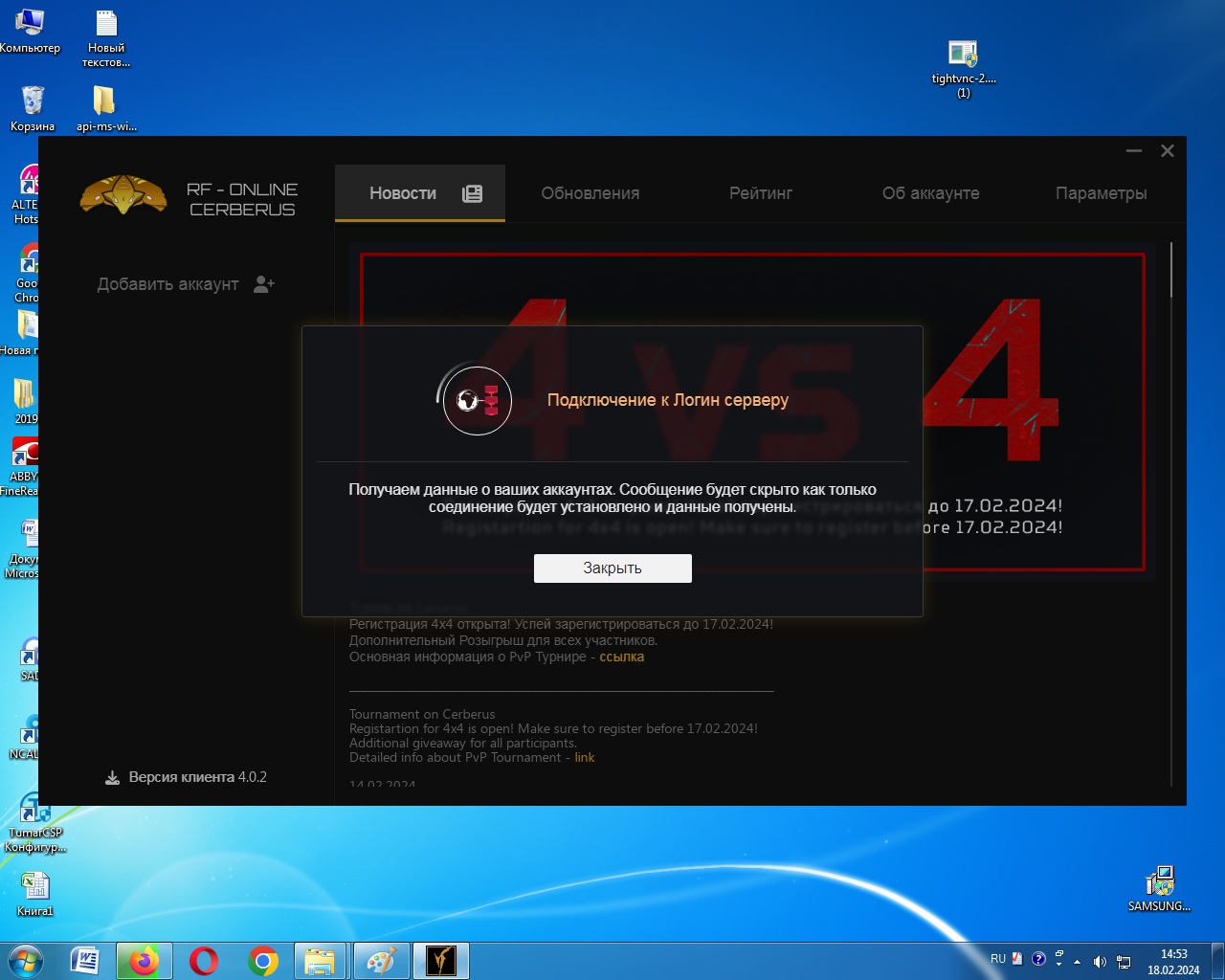Click the line 'Additional giveaway for all participants.'
This screenshot has width=1225, height=980.
[x=463, y=743]
